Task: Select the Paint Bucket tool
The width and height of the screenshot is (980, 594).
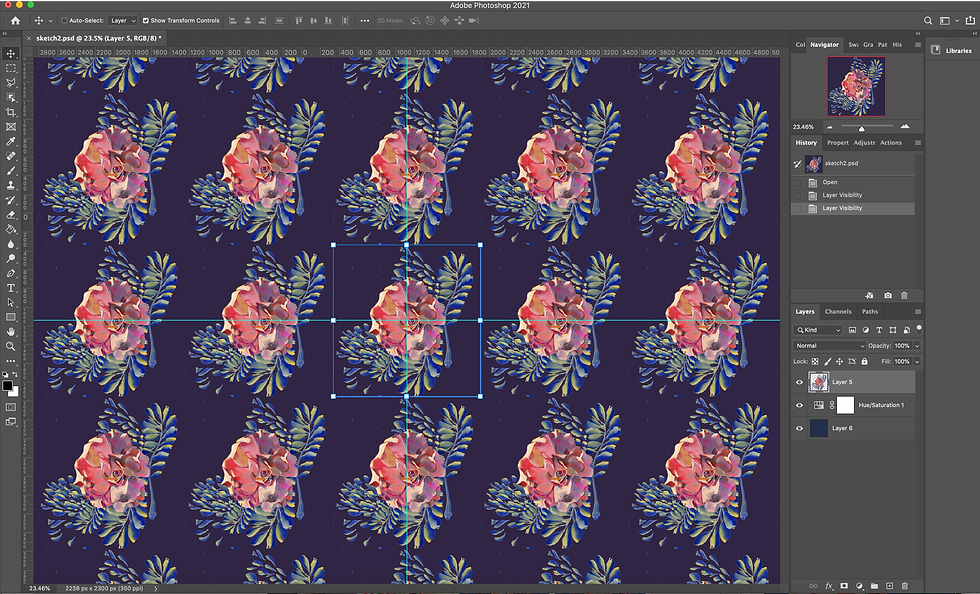Action: (11, 229)
